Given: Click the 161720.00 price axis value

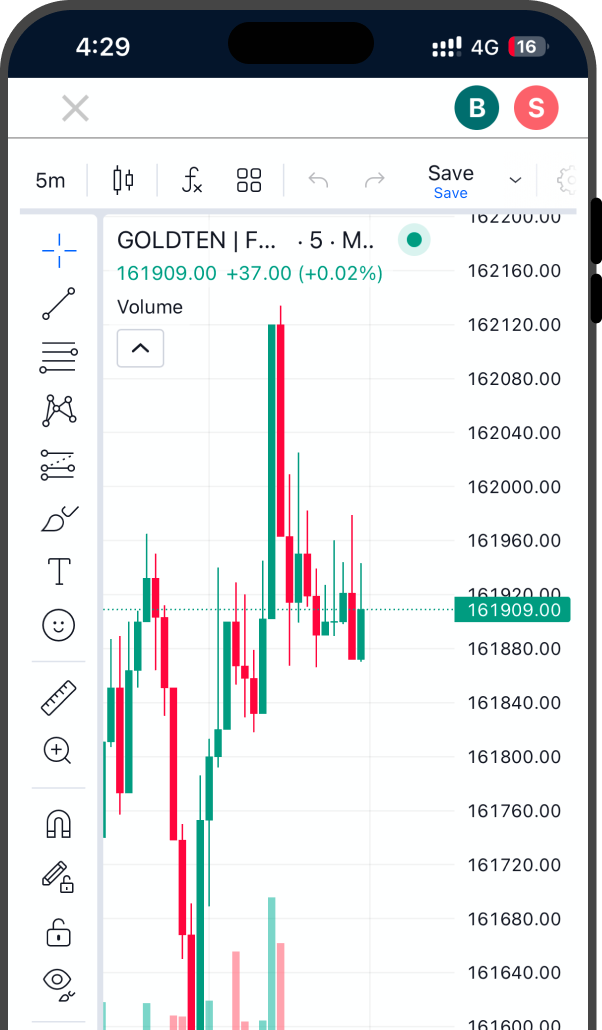Looking at the screenshot, I should [515, 864].
